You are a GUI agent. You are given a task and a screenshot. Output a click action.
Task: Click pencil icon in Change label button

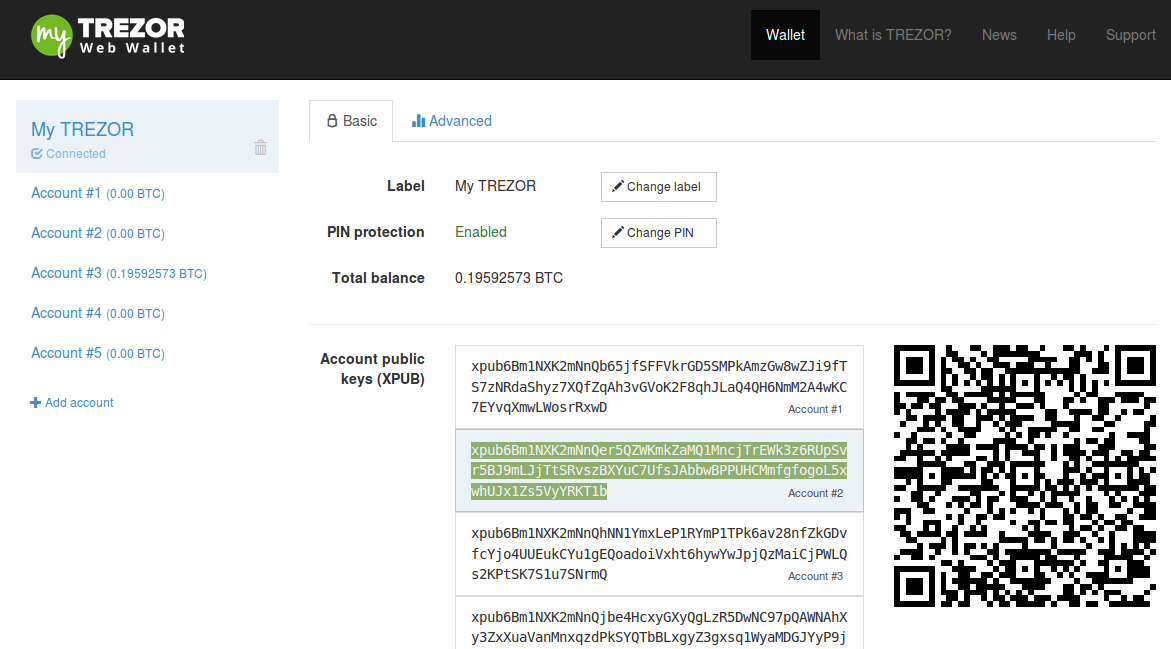618,186
